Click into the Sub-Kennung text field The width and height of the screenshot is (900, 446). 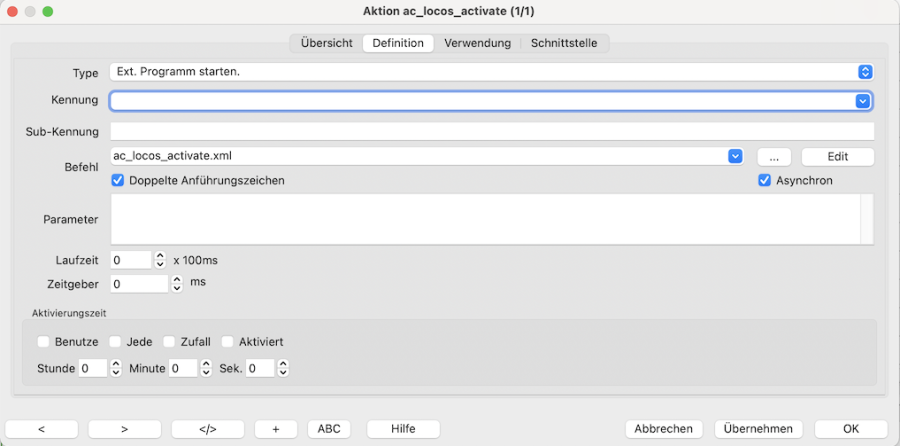[492, 131]
